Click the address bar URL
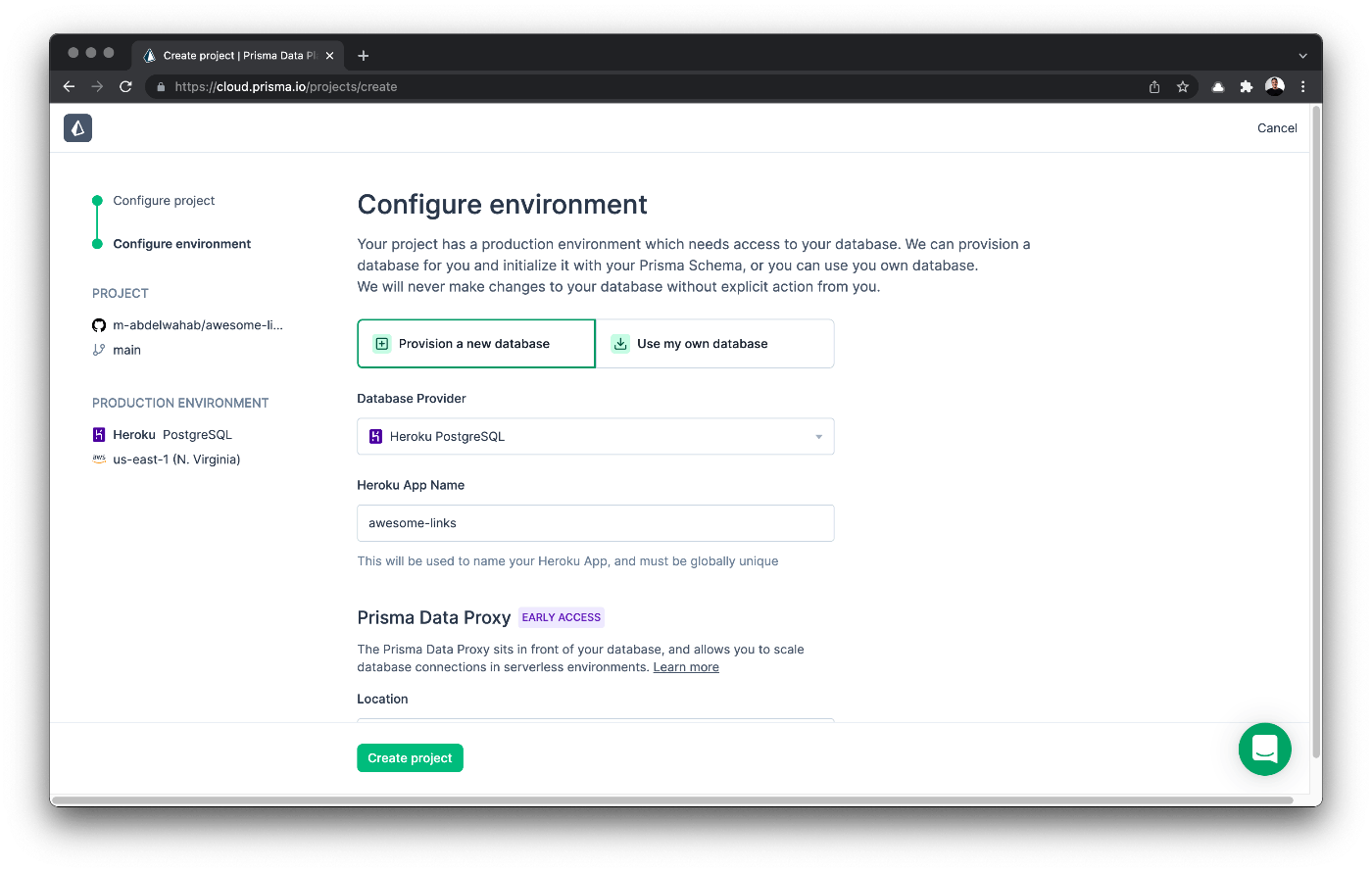The image size is (1372, 872). point(286,86)
